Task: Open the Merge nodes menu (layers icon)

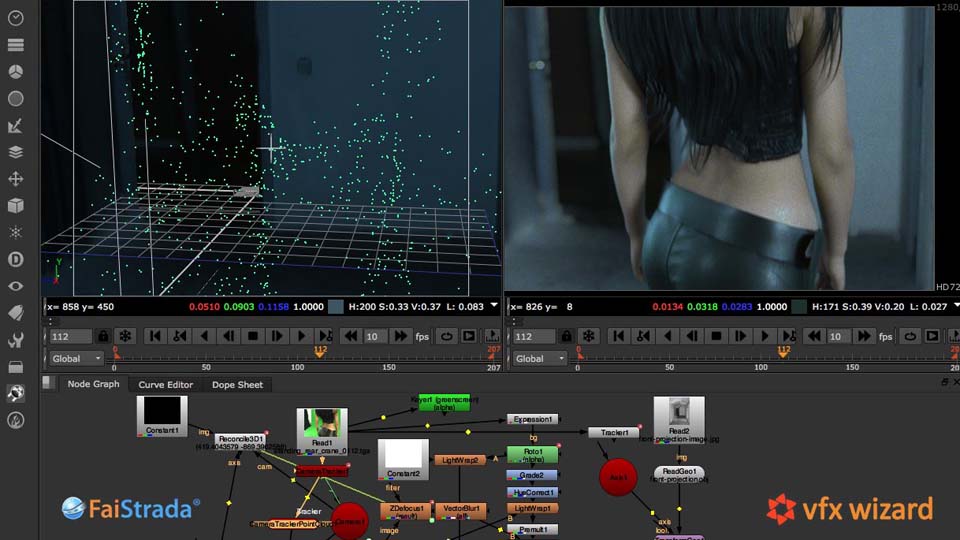Action: [15, 152]
